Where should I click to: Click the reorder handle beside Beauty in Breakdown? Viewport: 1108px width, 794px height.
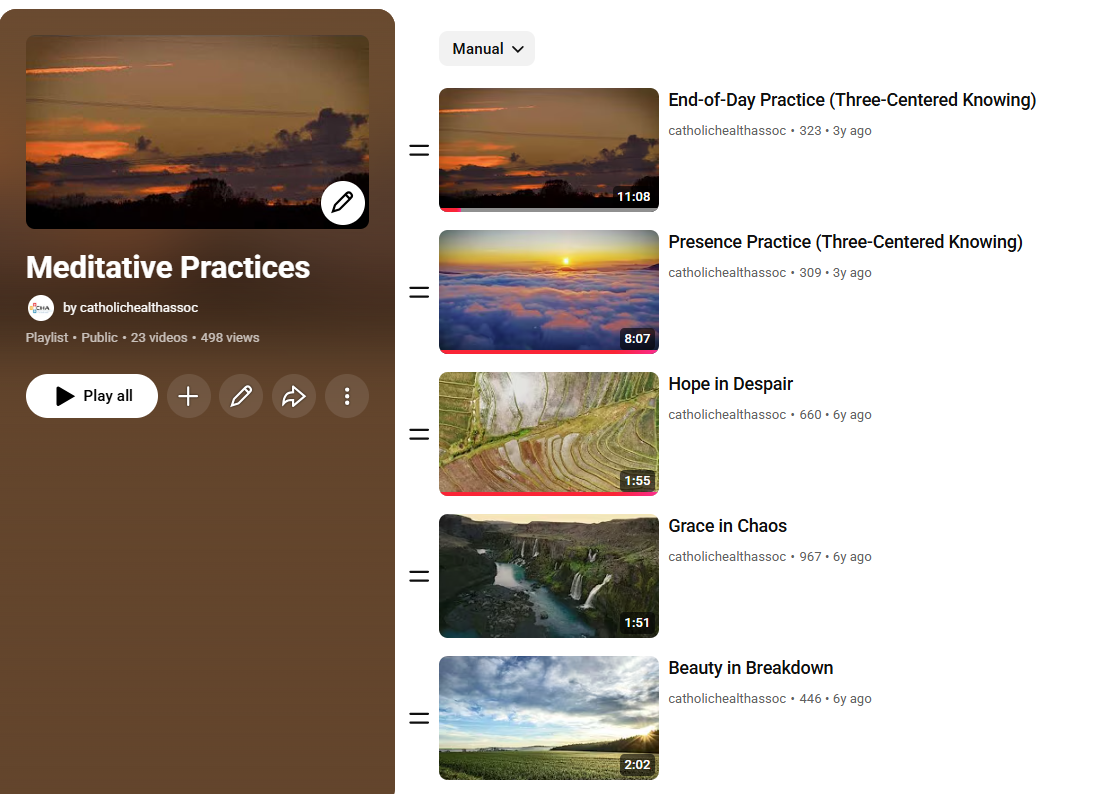coord(419,718)
